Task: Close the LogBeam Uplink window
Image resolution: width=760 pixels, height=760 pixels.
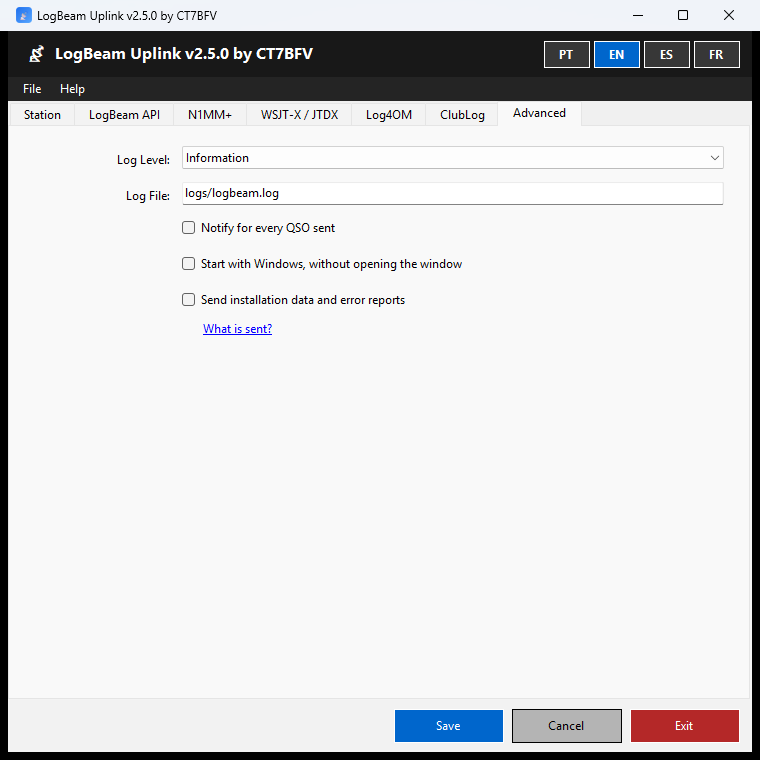Action: (x=728, y=16)
